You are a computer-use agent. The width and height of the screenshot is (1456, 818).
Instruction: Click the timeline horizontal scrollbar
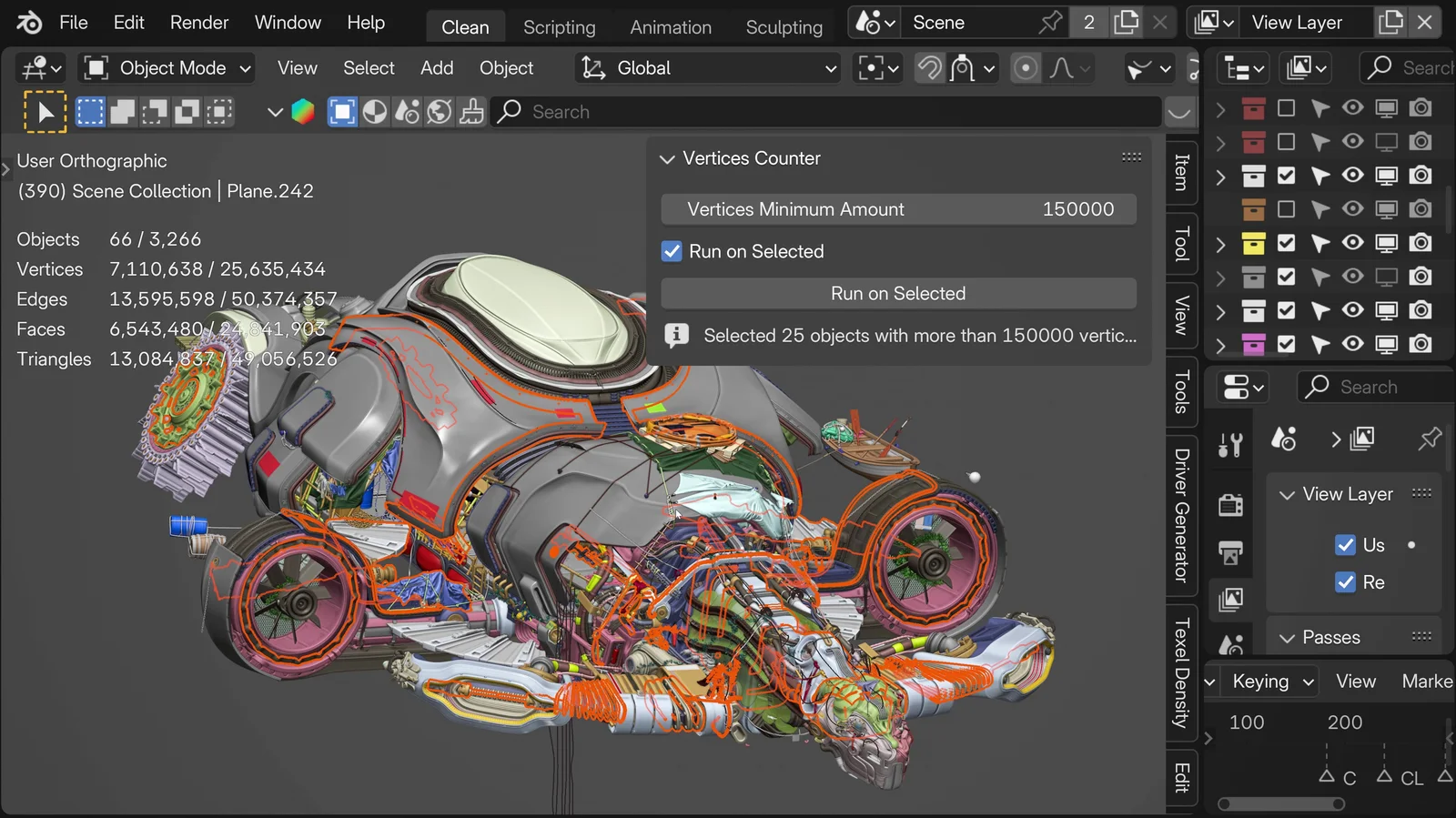coord(1281,804)
